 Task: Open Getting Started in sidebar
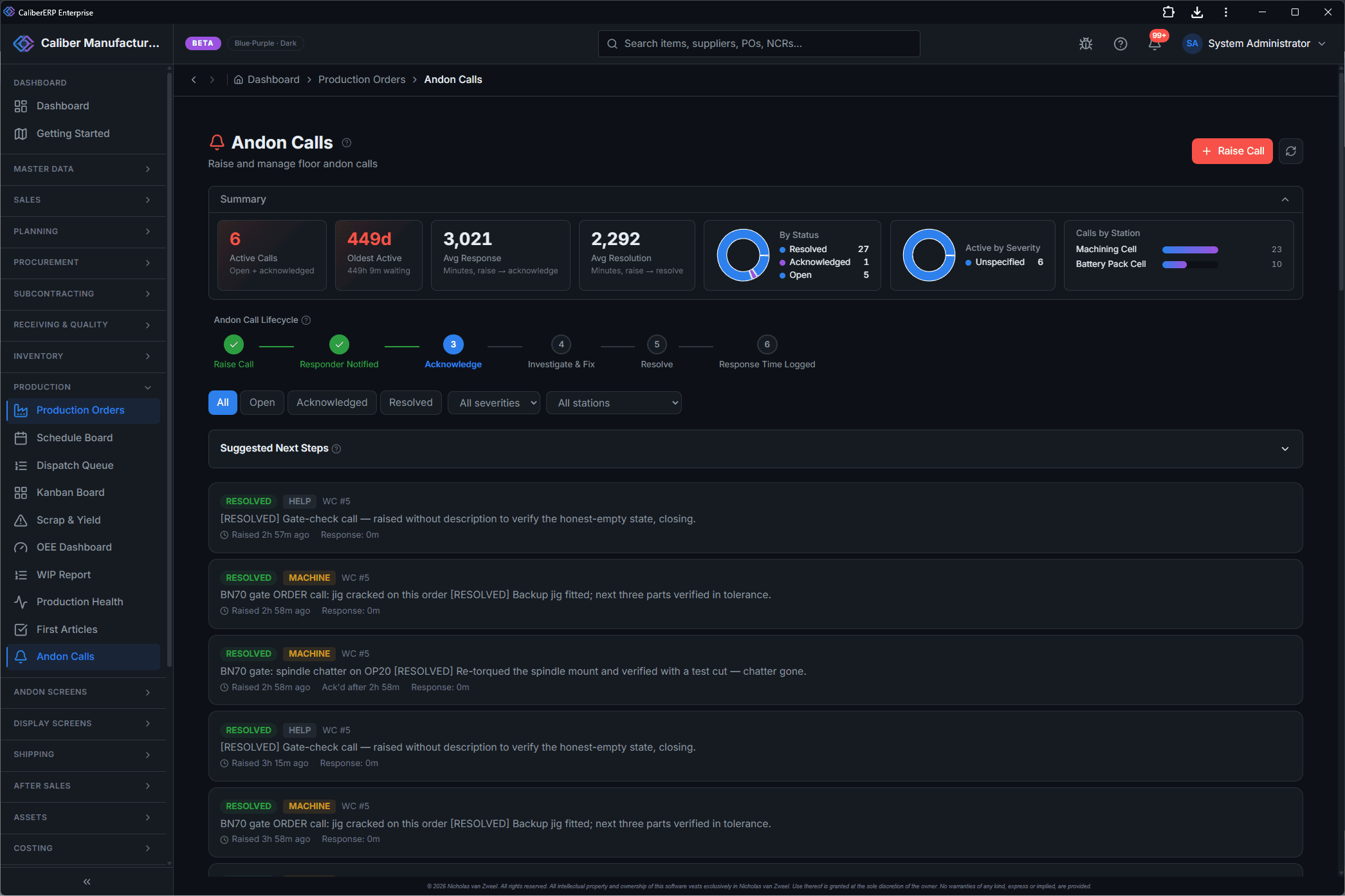pos(83,134)
